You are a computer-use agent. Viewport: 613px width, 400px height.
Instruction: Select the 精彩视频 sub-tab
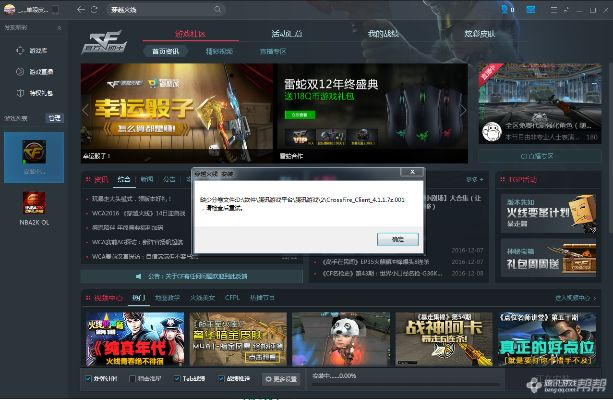pyautogui.click(x=219, y=51)
